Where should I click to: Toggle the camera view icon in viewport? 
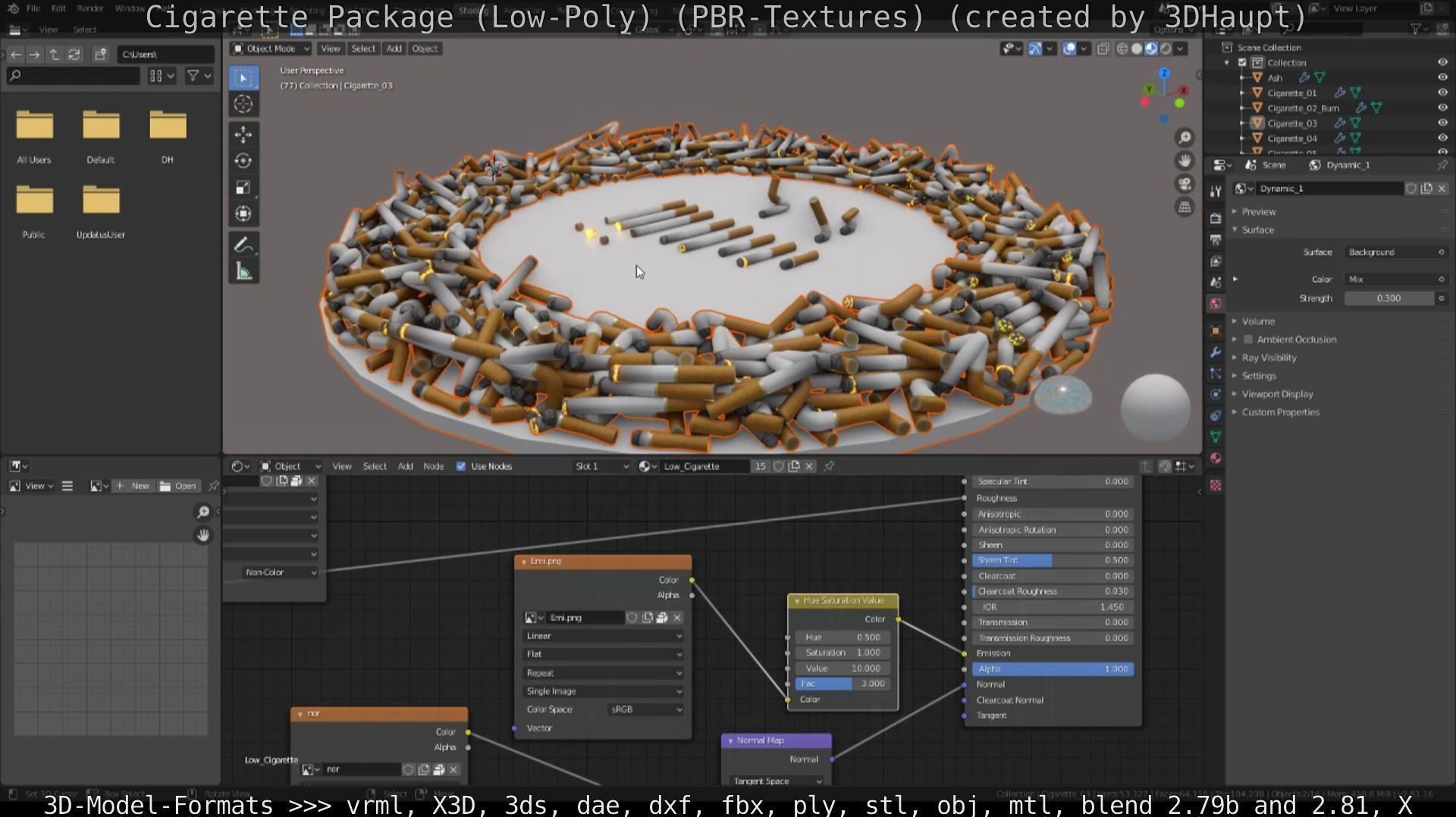[1185, 184]
